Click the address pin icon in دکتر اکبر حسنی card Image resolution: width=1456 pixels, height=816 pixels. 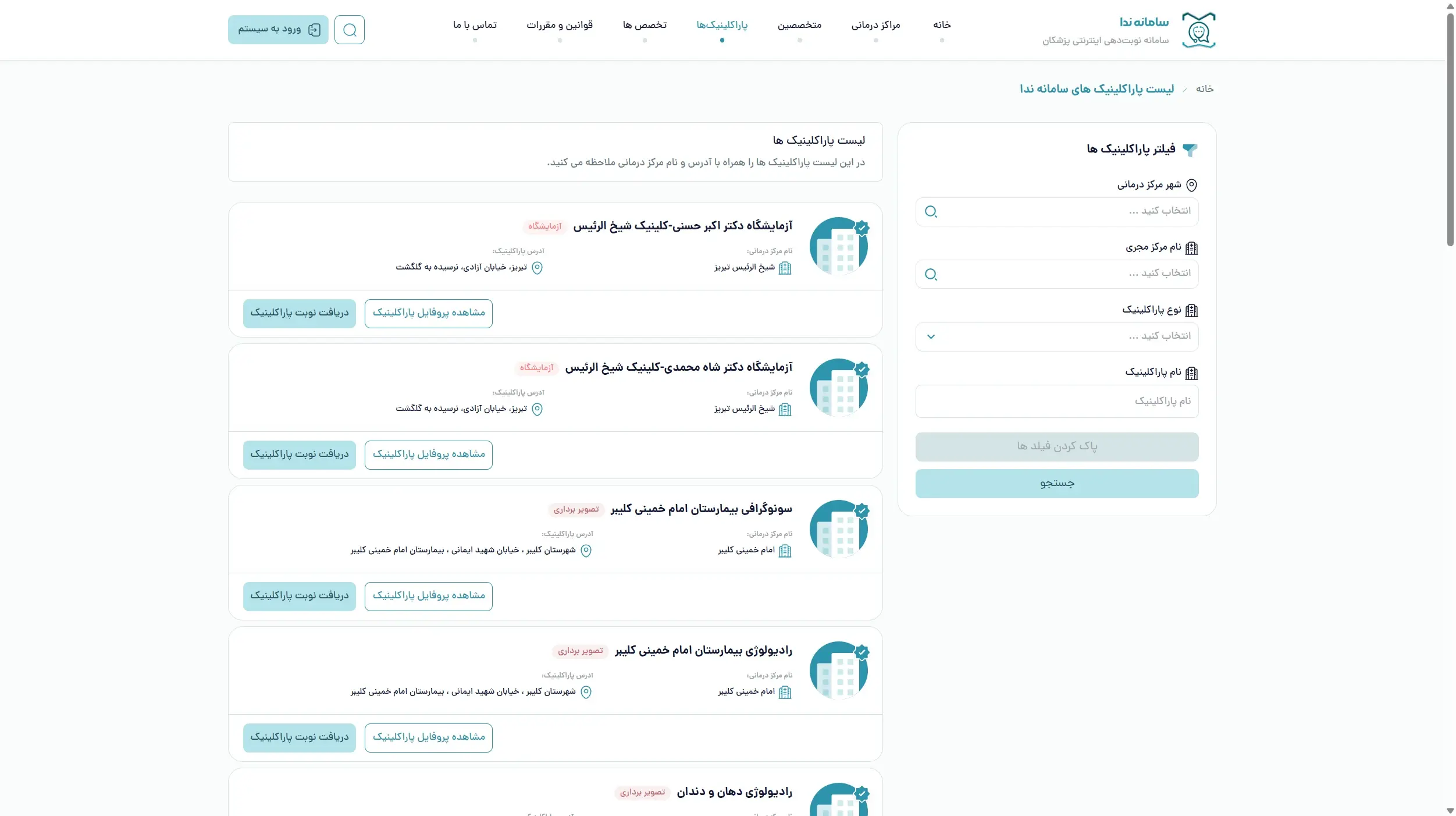click(x=537, y=268)
